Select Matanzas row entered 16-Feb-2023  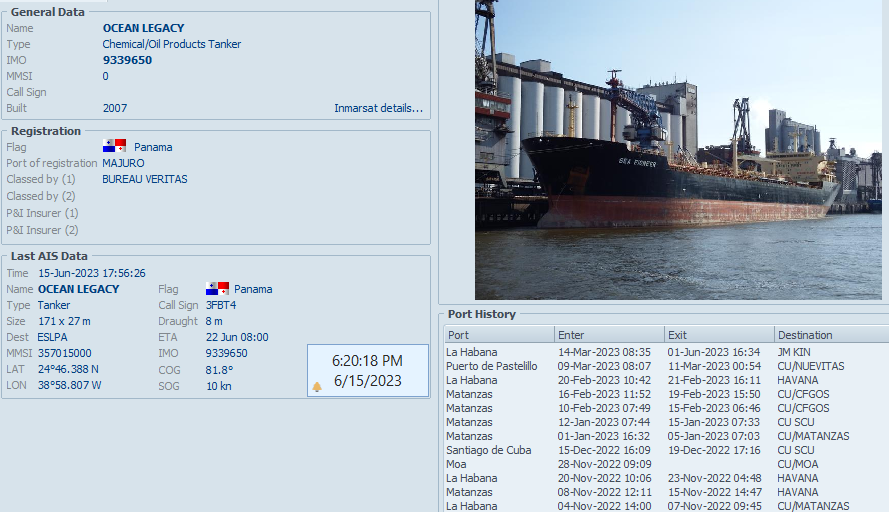point(666,394)
